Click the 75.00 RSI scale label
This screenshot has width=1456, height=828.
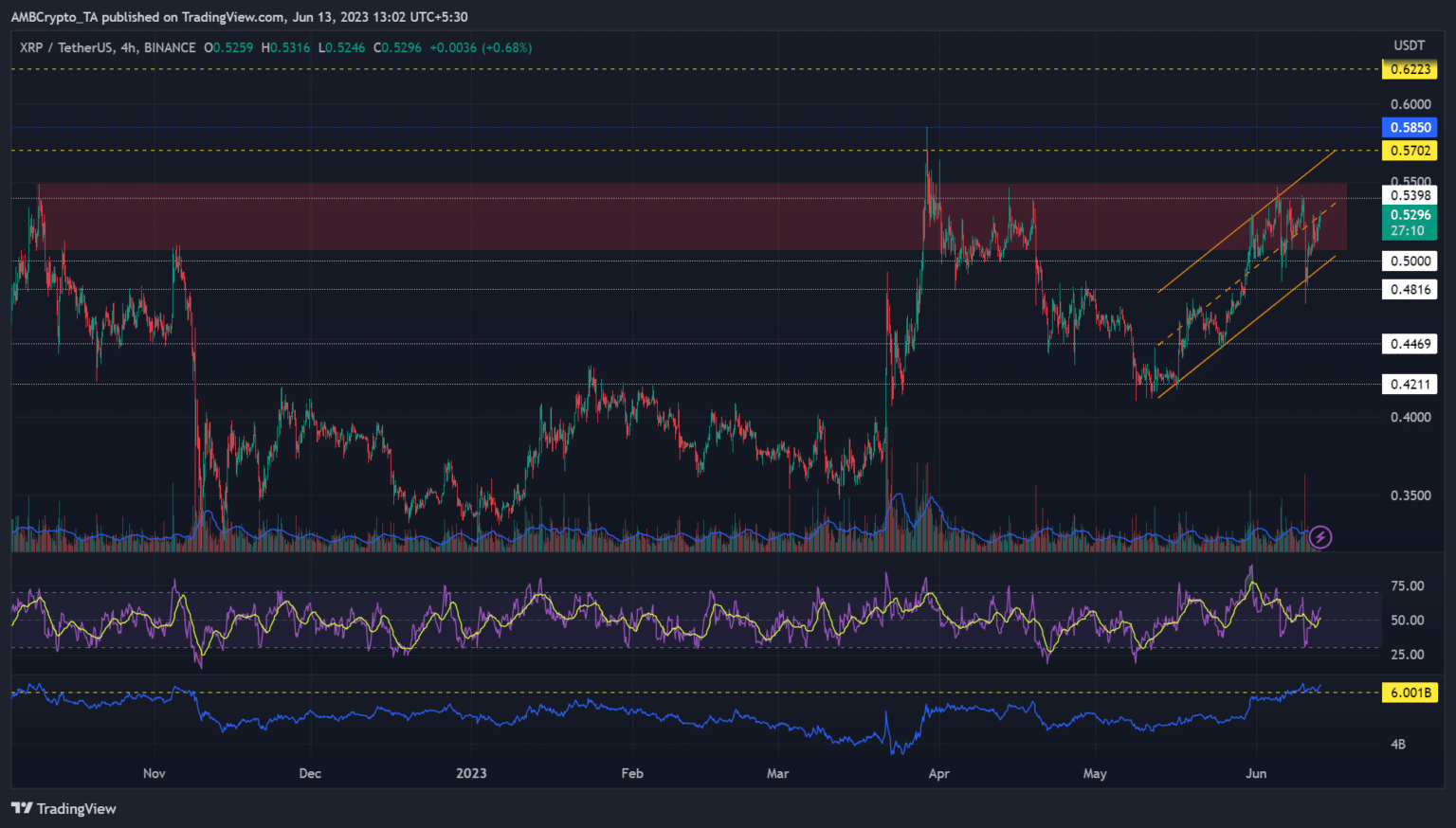(1407, 586)
